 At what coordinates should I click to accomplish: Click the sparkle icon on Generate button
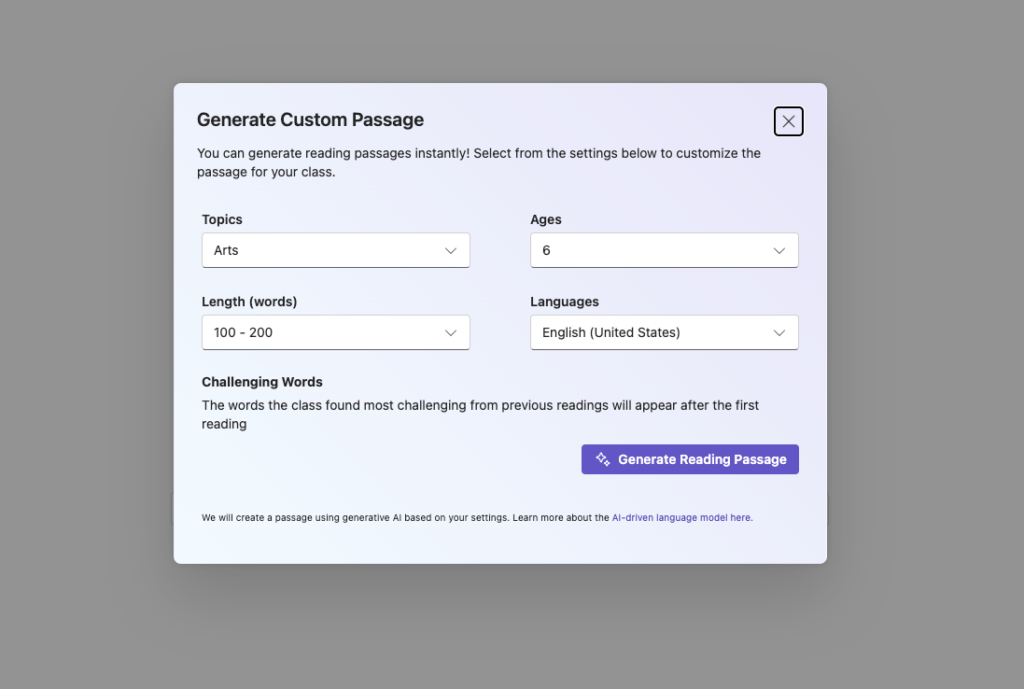[x=600, y=459]
